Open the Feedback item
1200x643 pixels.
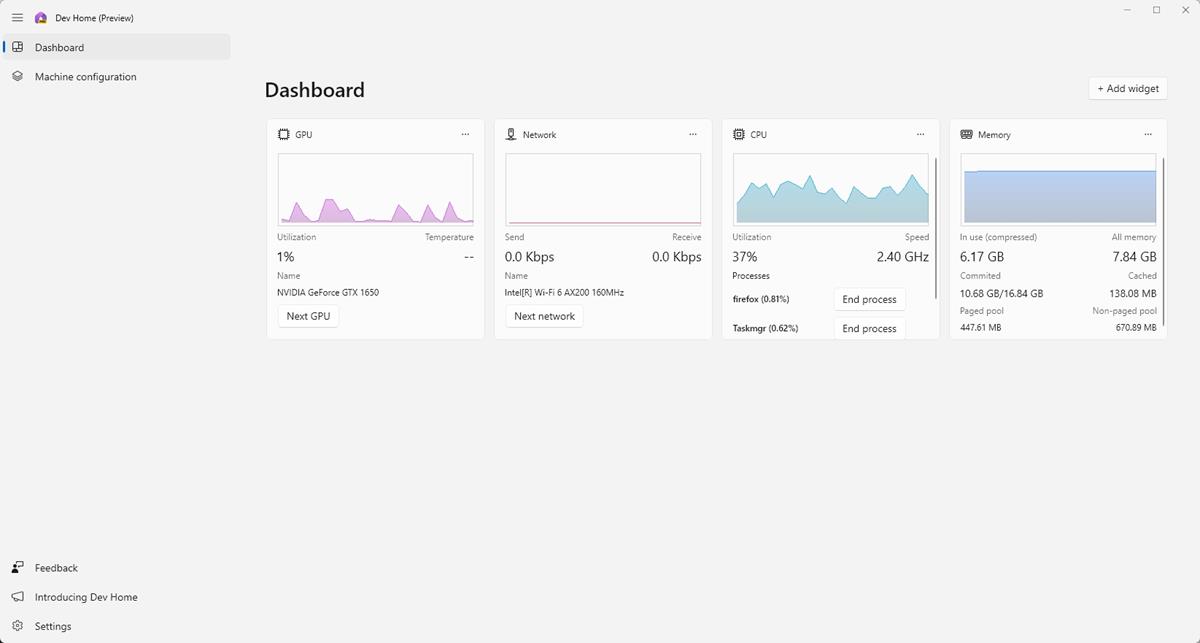116,567
